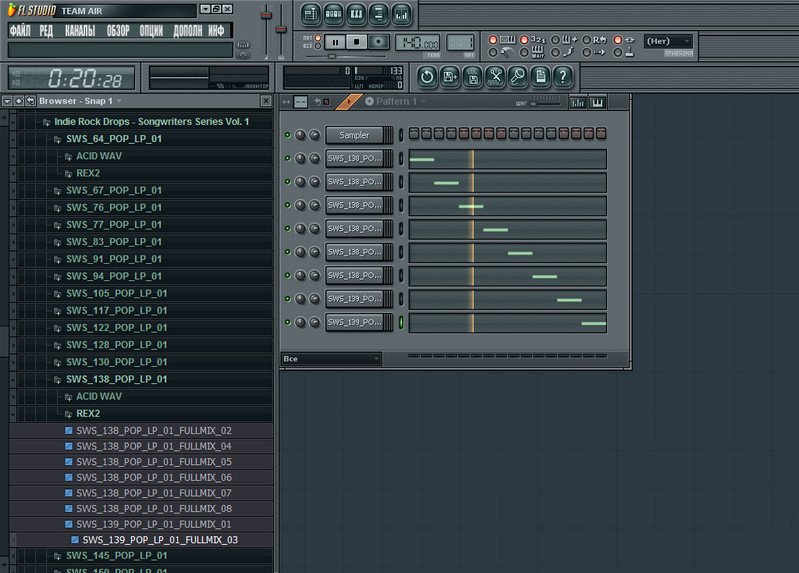The width and height of the screenshot is (799, 573).
Task: Click the scissors audio editor icon
Action: (495, 75)
